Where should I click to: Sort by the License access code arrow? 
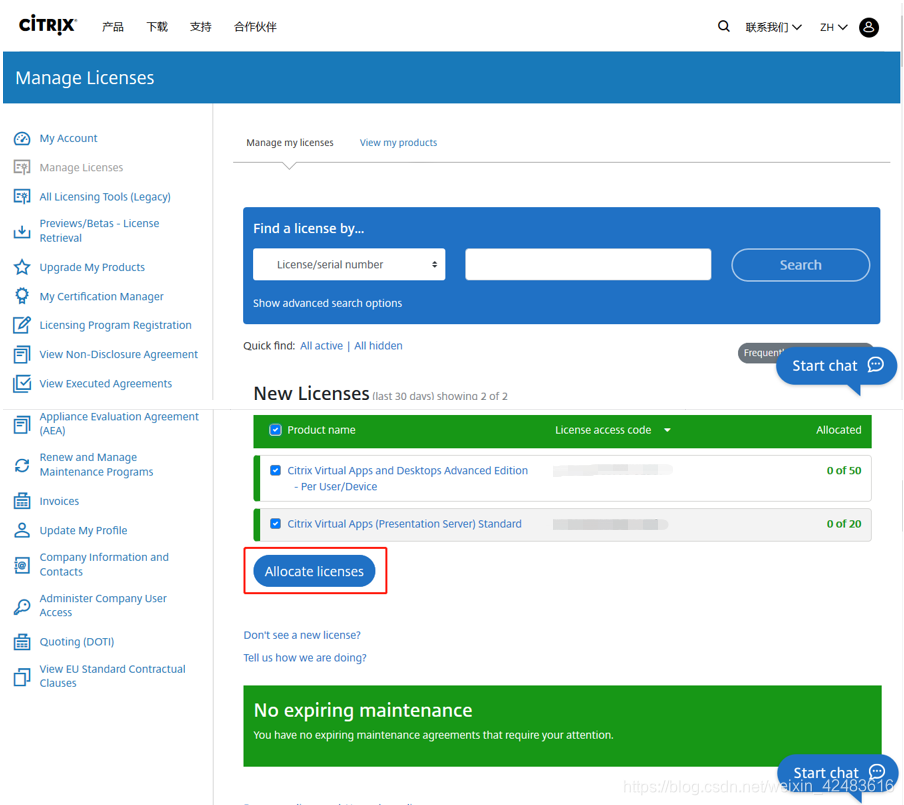click(x=667, y=430)
